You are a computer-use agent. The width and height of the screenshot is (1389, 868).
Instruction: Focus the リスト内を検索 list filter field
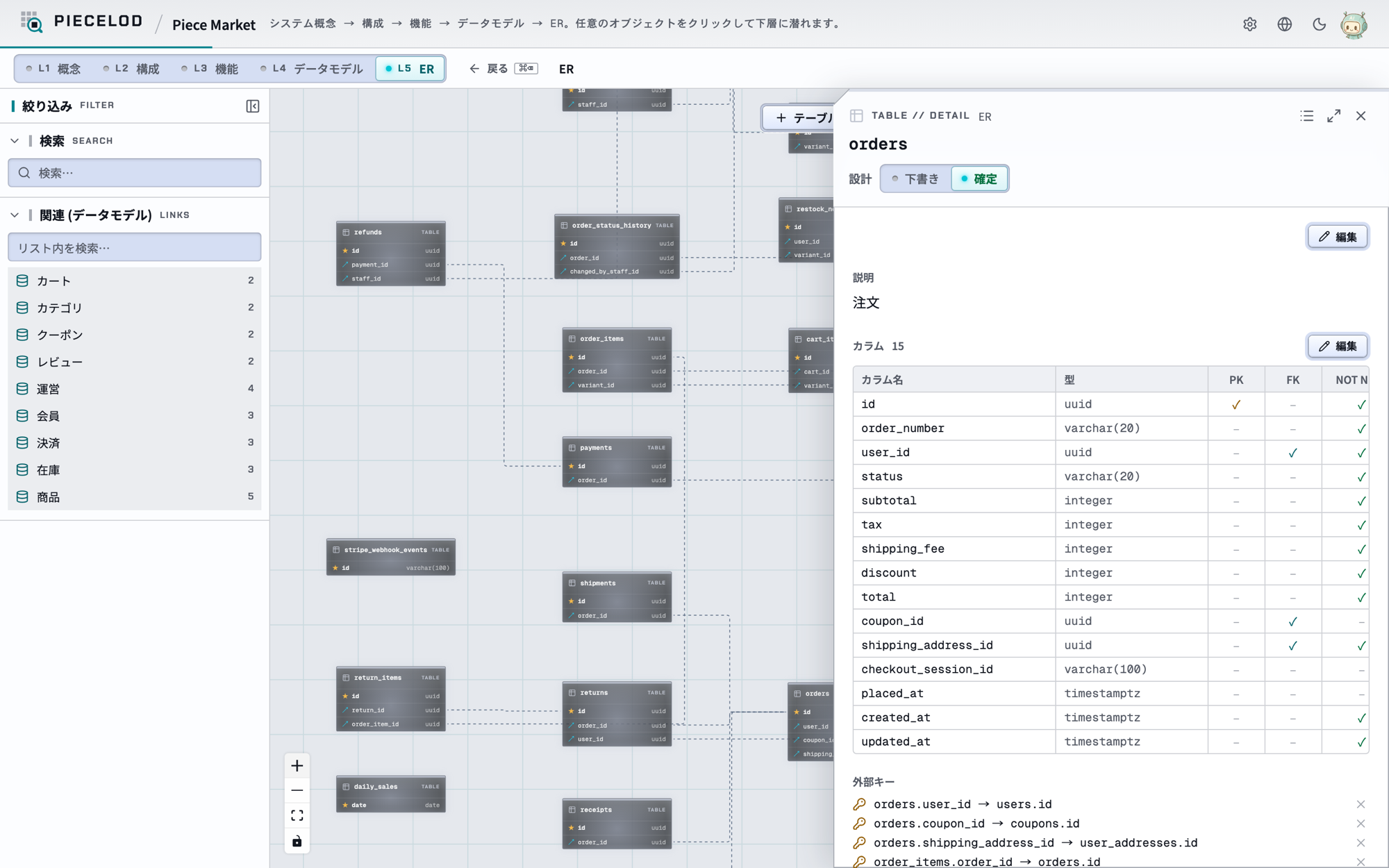pos(135,248)
